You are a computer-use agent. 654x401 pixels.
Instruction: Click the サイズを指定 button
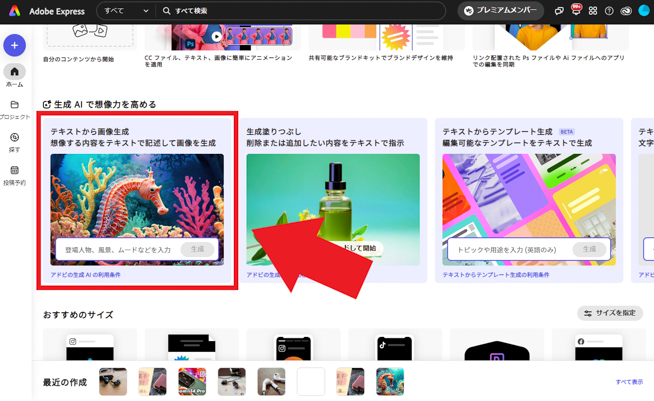(610, 313)
